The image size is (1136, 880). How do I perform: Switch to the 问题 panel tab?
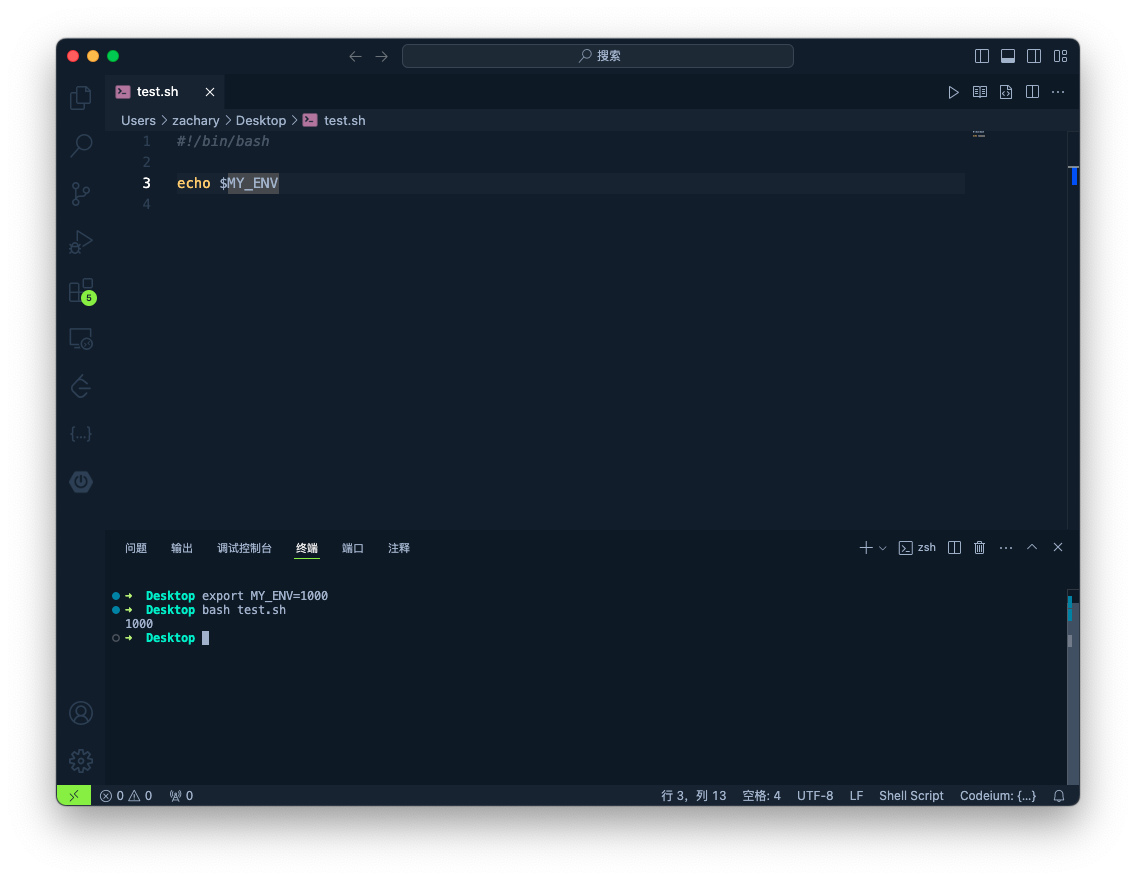point(135,548)
